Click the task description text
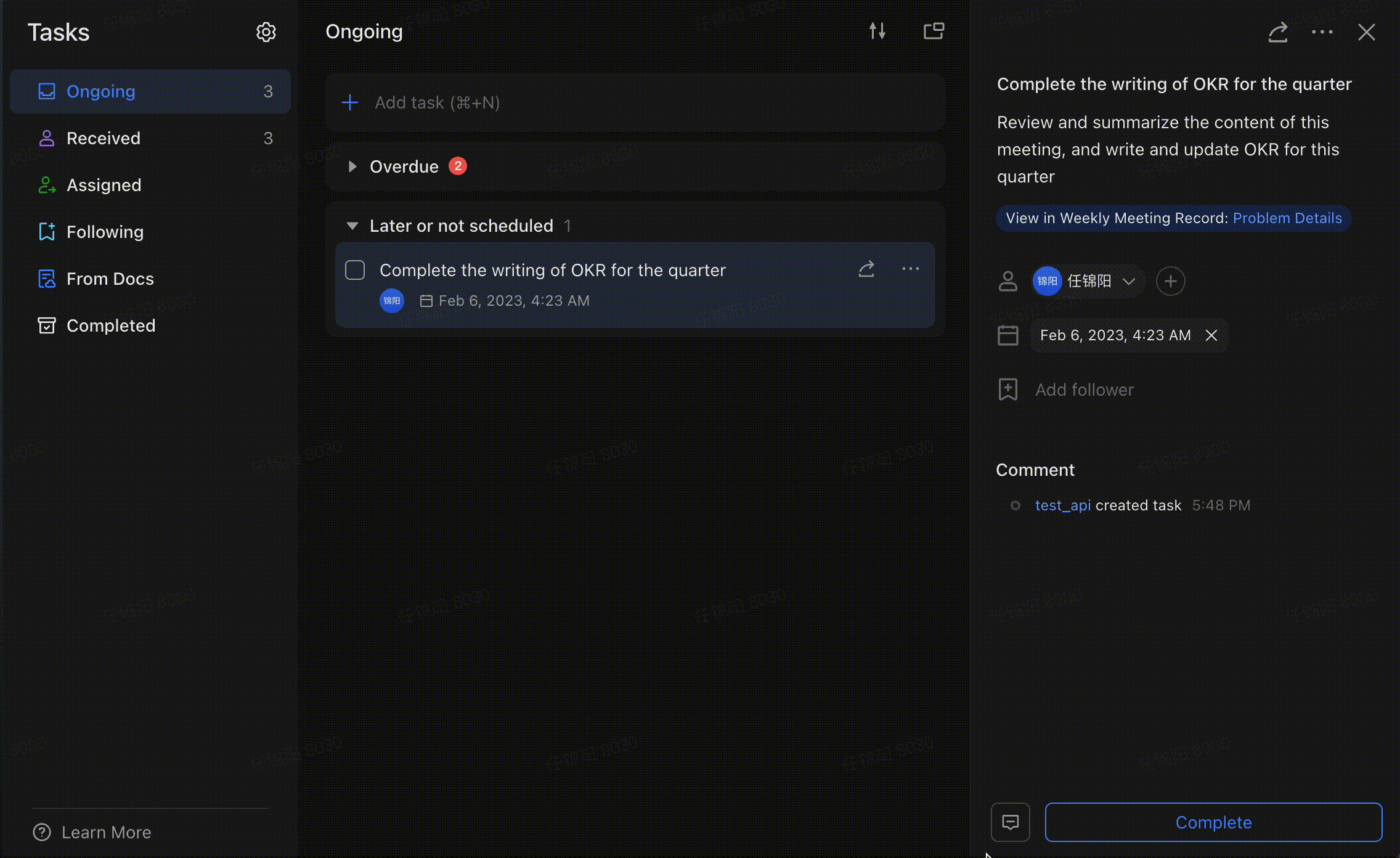The image size is (1400, 858). pos(1169,149)
